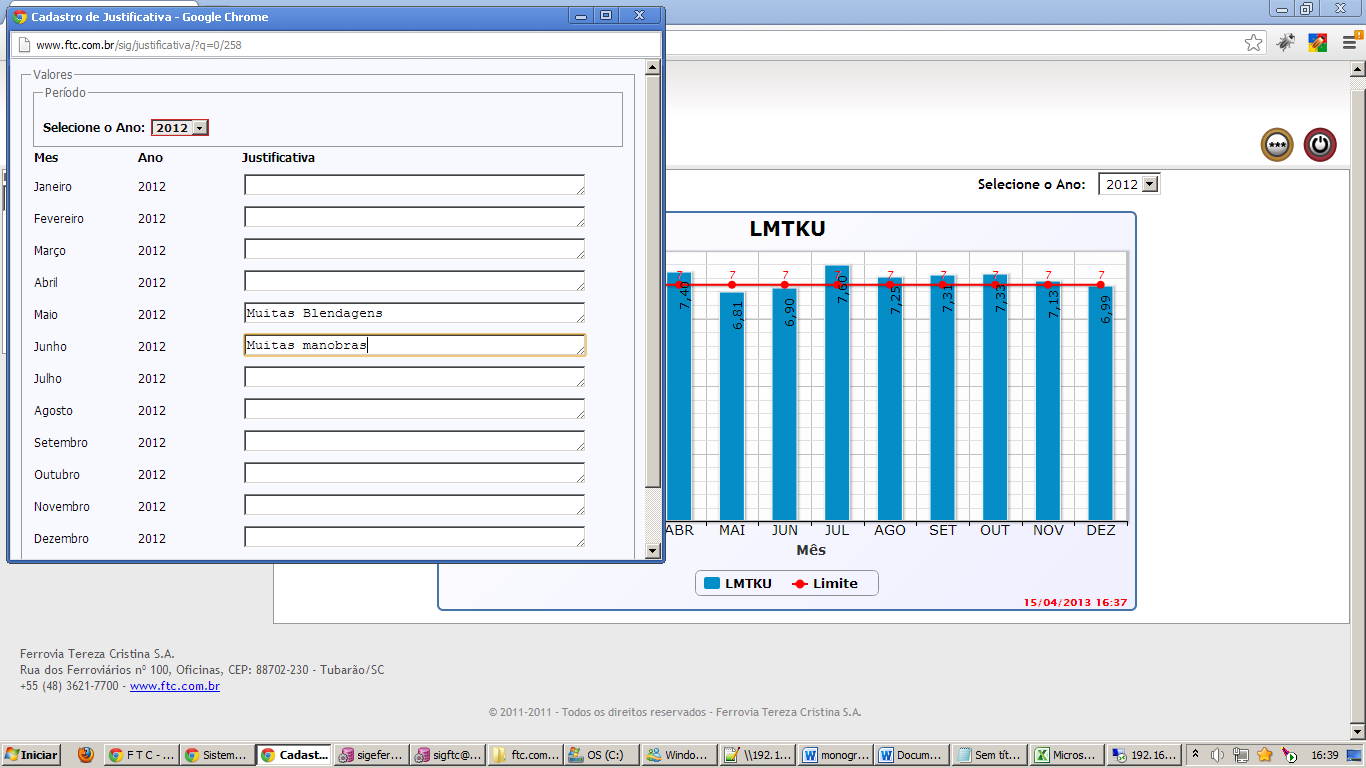The height and width of the screenshot is (768, 1366).
Task: Toggle the Limite series in the chart legend
Action: point(825,583)
